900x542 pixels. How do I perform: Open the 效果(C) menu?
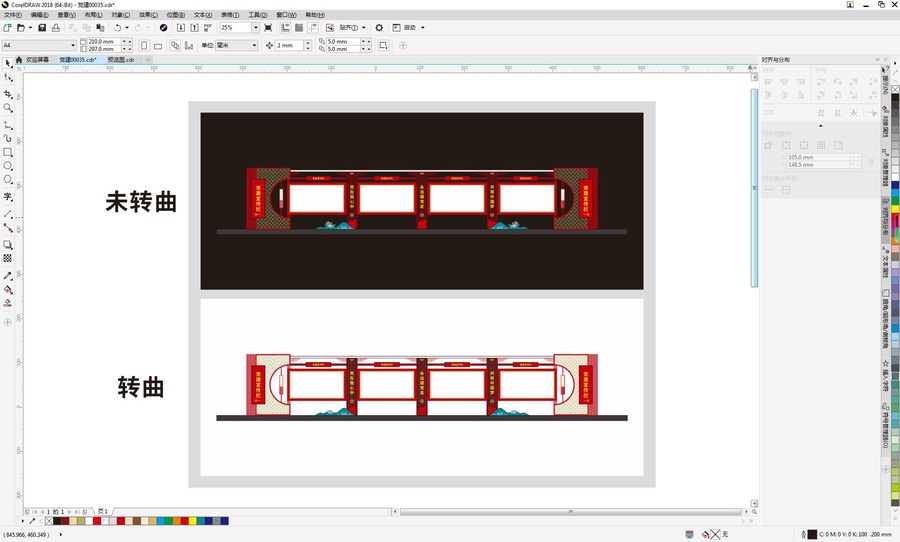148,15
